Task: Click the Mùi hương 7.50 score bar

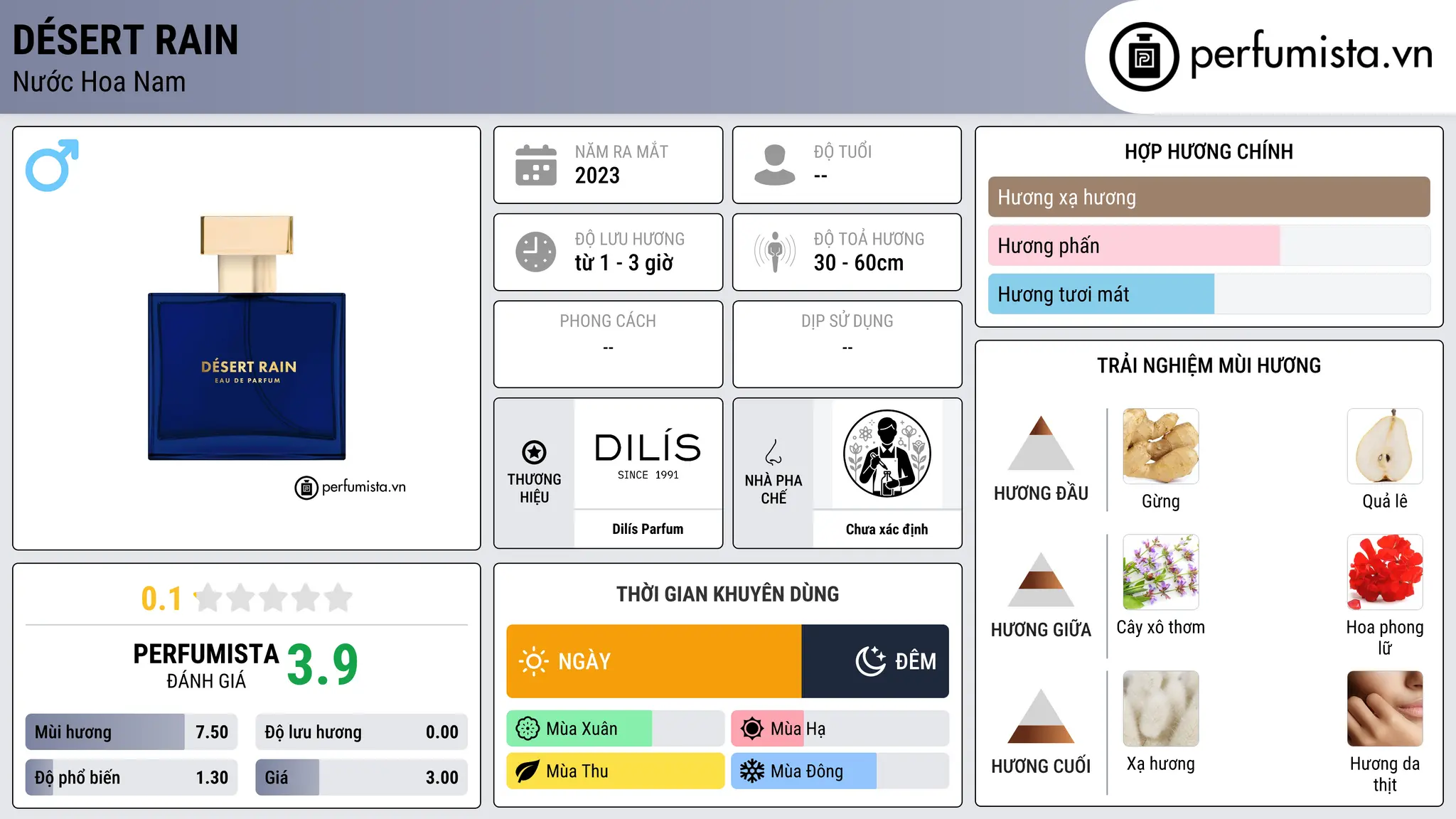Action: click(132, 732)
